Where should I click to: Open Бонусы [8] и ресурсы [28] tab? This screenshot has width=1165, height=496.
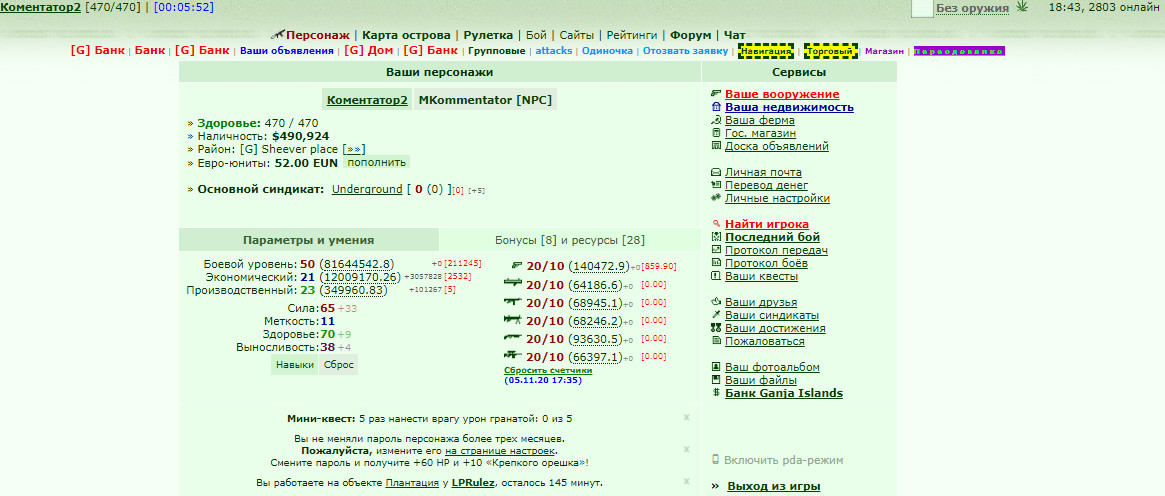570,240
